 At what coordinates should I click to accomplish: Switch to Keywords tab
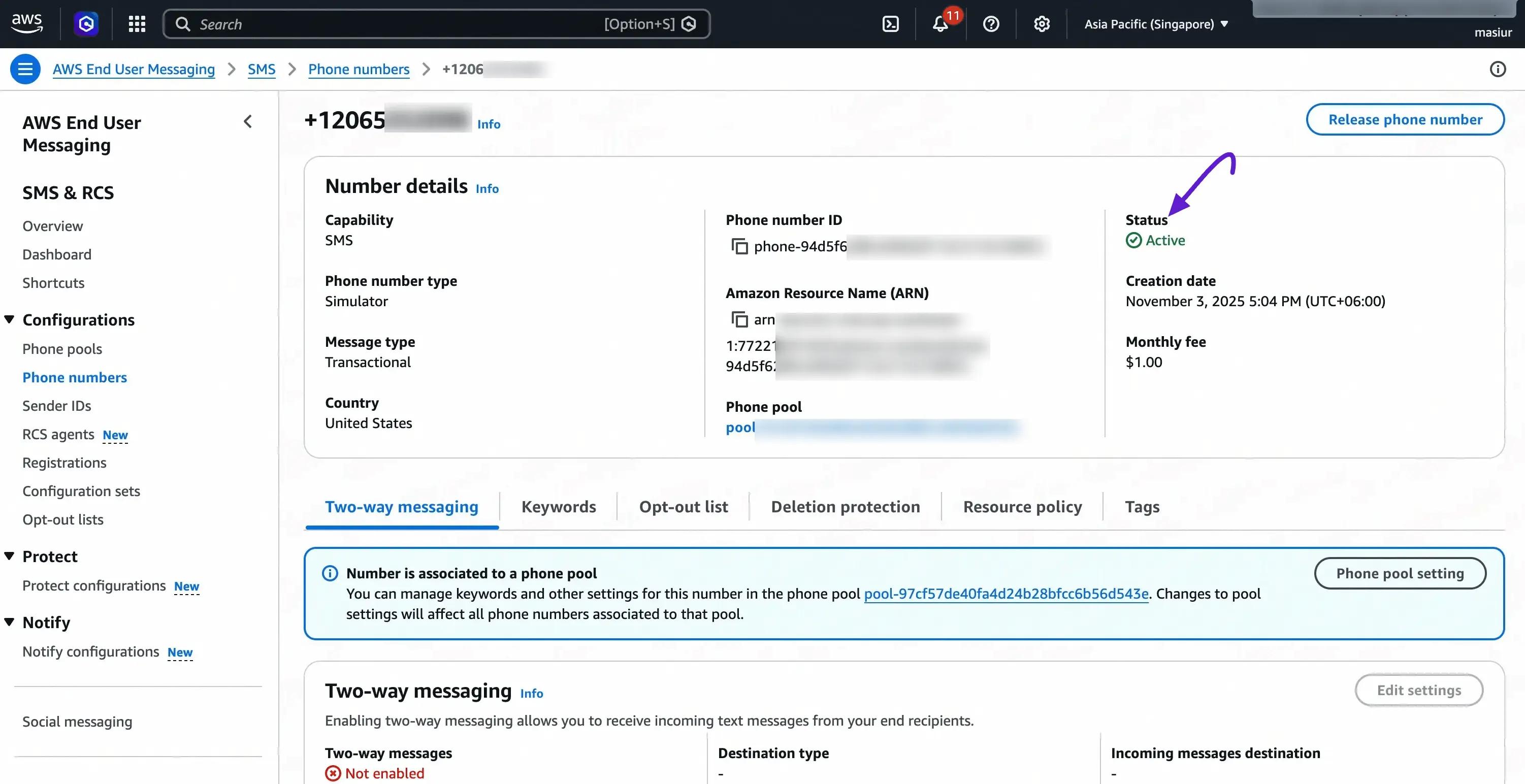558,506
